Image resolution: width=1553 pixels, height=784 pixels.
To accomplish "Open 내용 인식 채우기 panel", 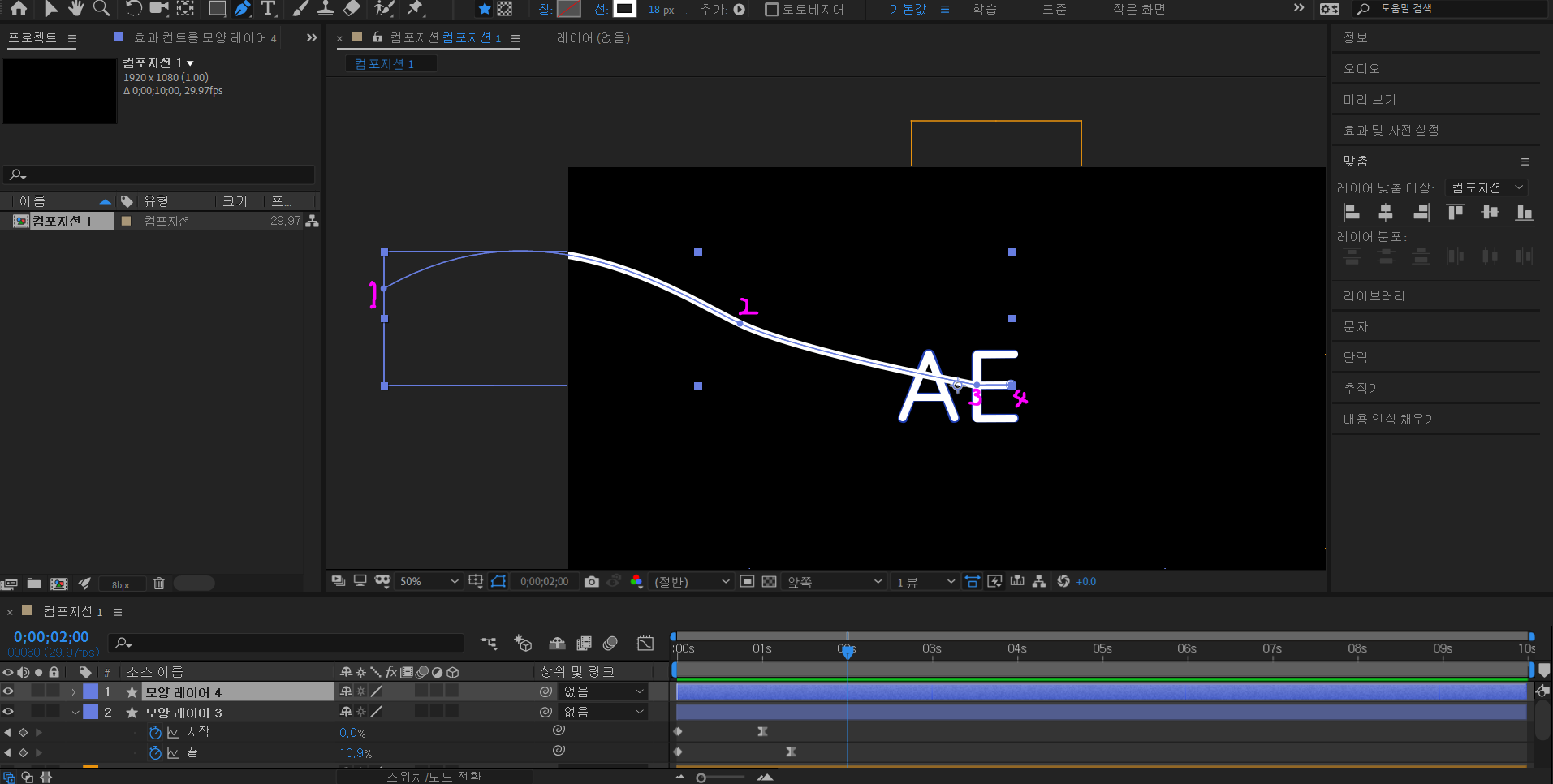I will click(x=1389, y=419).
